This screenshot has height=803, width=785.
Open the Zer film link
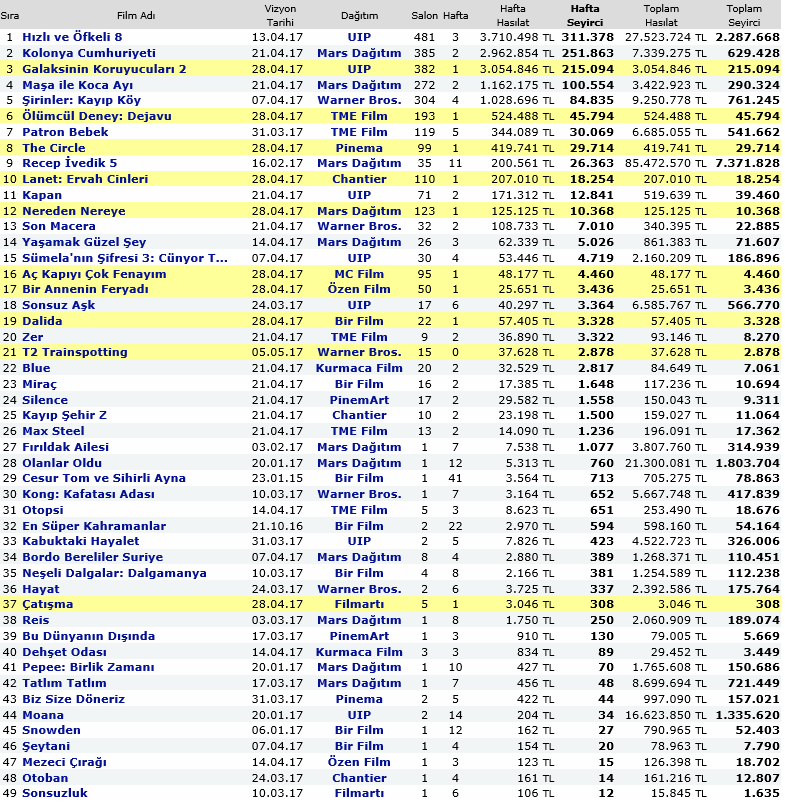[x=33, y=337]
